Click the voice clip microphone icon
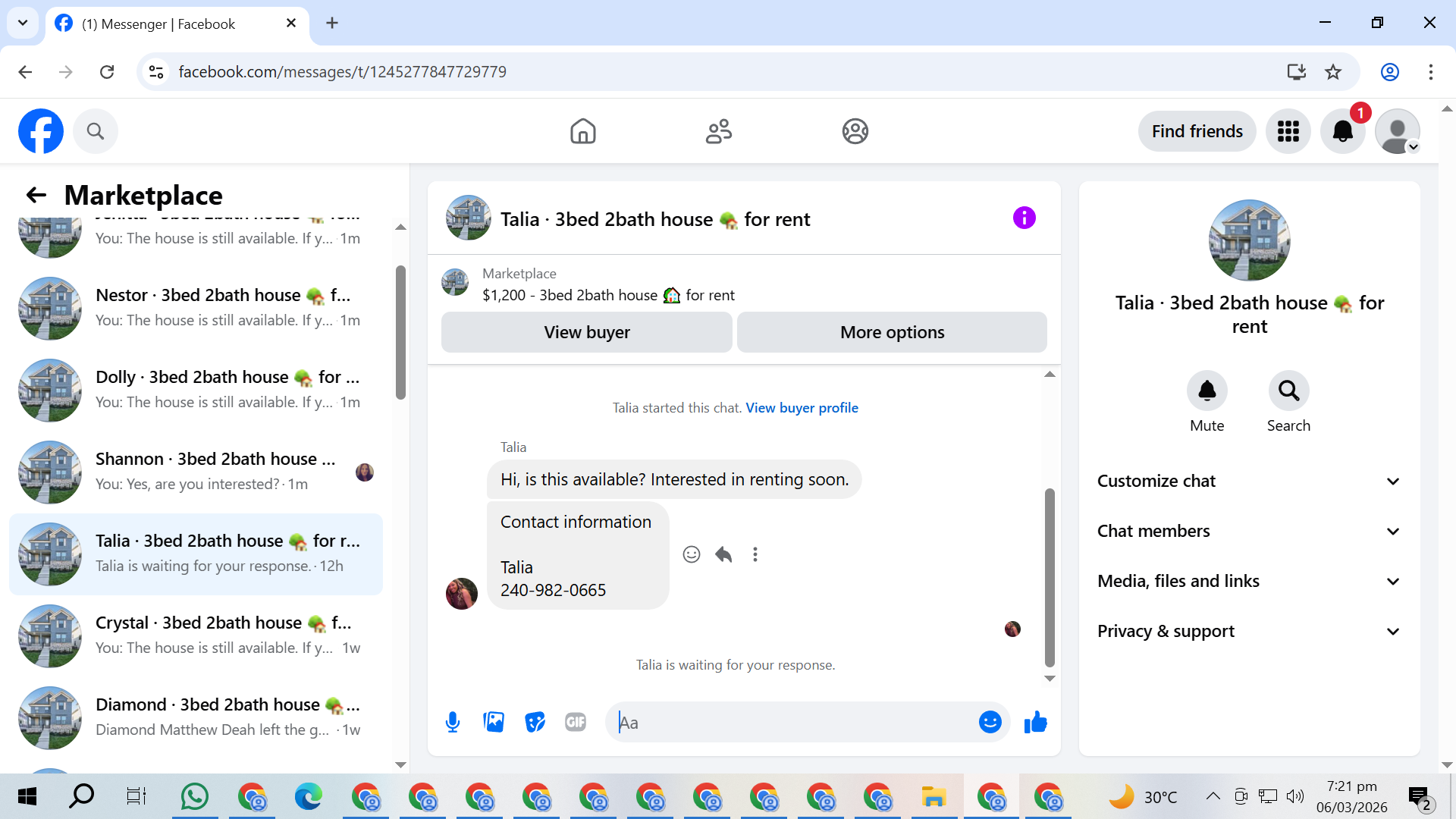The width and height of the screenshot is (1456, 819). tap(453, 722)
